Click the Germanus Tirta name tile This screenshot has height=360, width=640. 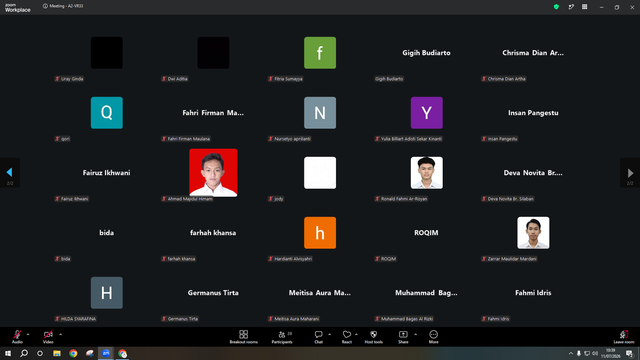(213, 293)
